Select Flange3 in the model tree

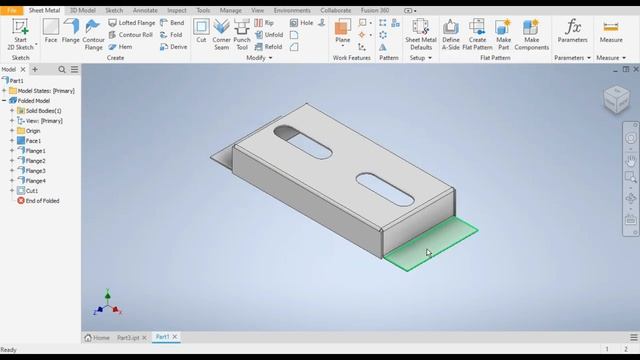(31, 171)
